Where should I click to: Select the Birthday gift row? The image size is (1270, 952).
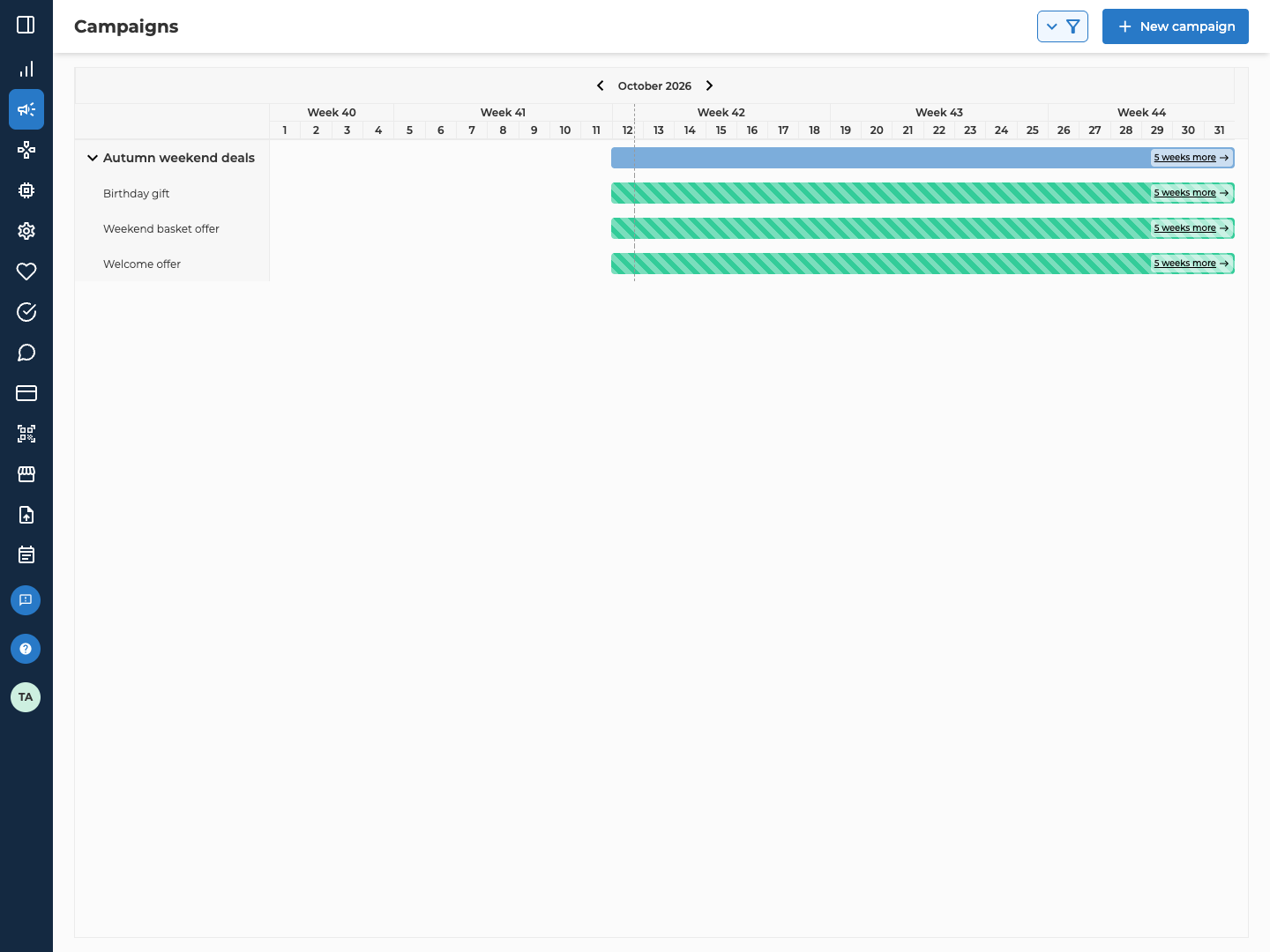click(x=172, y=193)
